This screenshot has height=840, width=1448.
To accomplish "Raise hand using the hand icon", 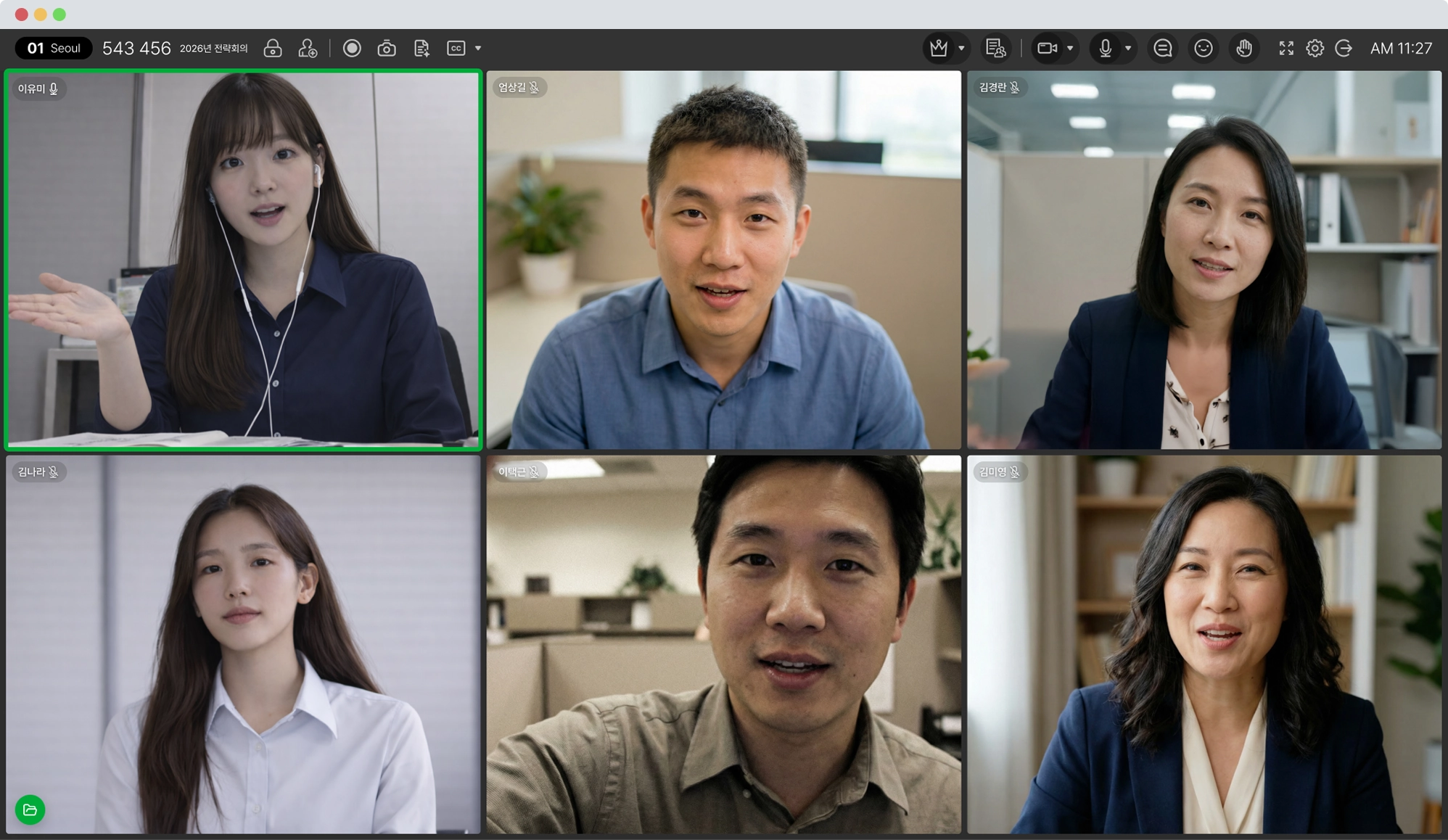I will [1244, 48].
